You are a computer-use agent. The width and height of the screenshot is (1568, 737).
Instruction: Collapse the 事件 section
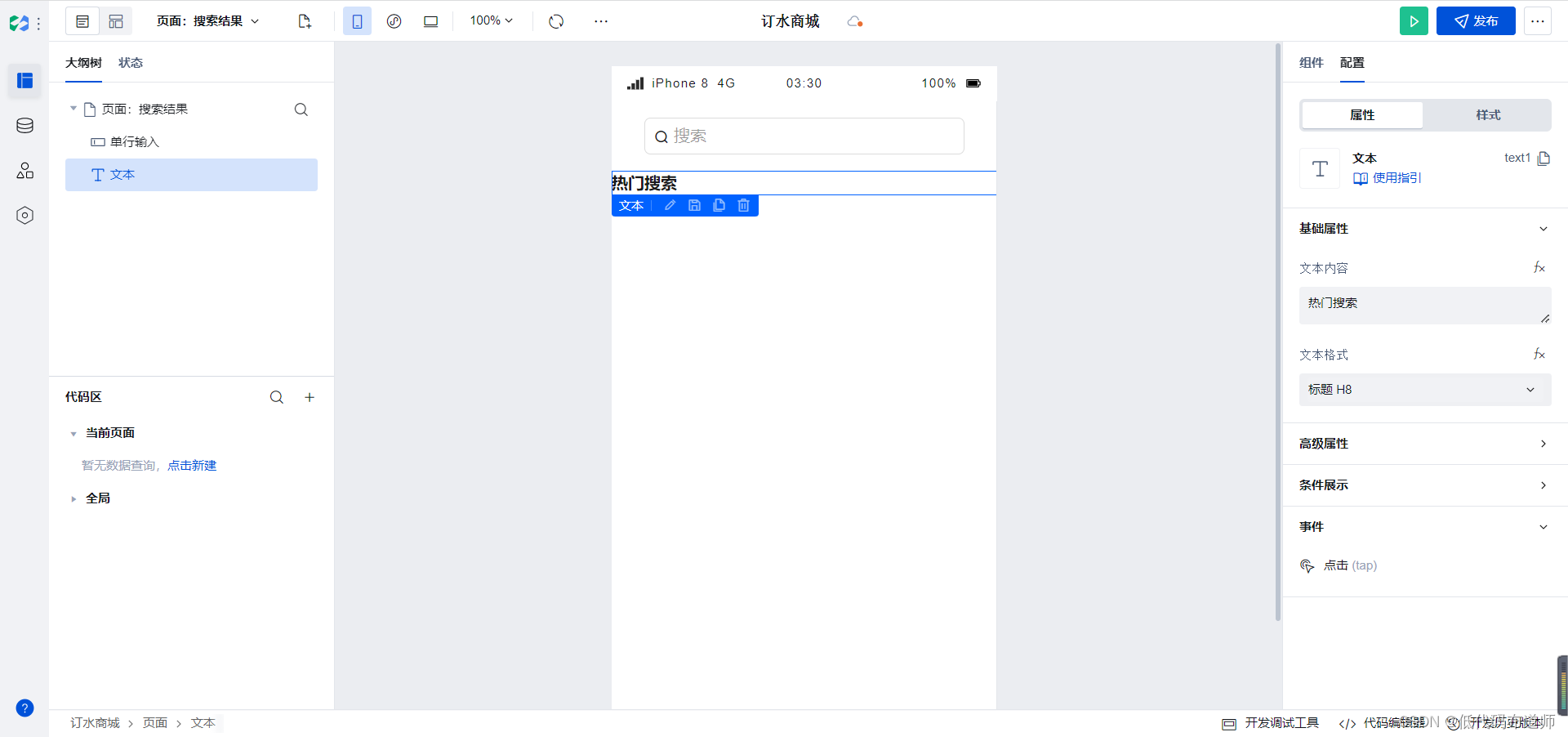[x=1543, y=527]
